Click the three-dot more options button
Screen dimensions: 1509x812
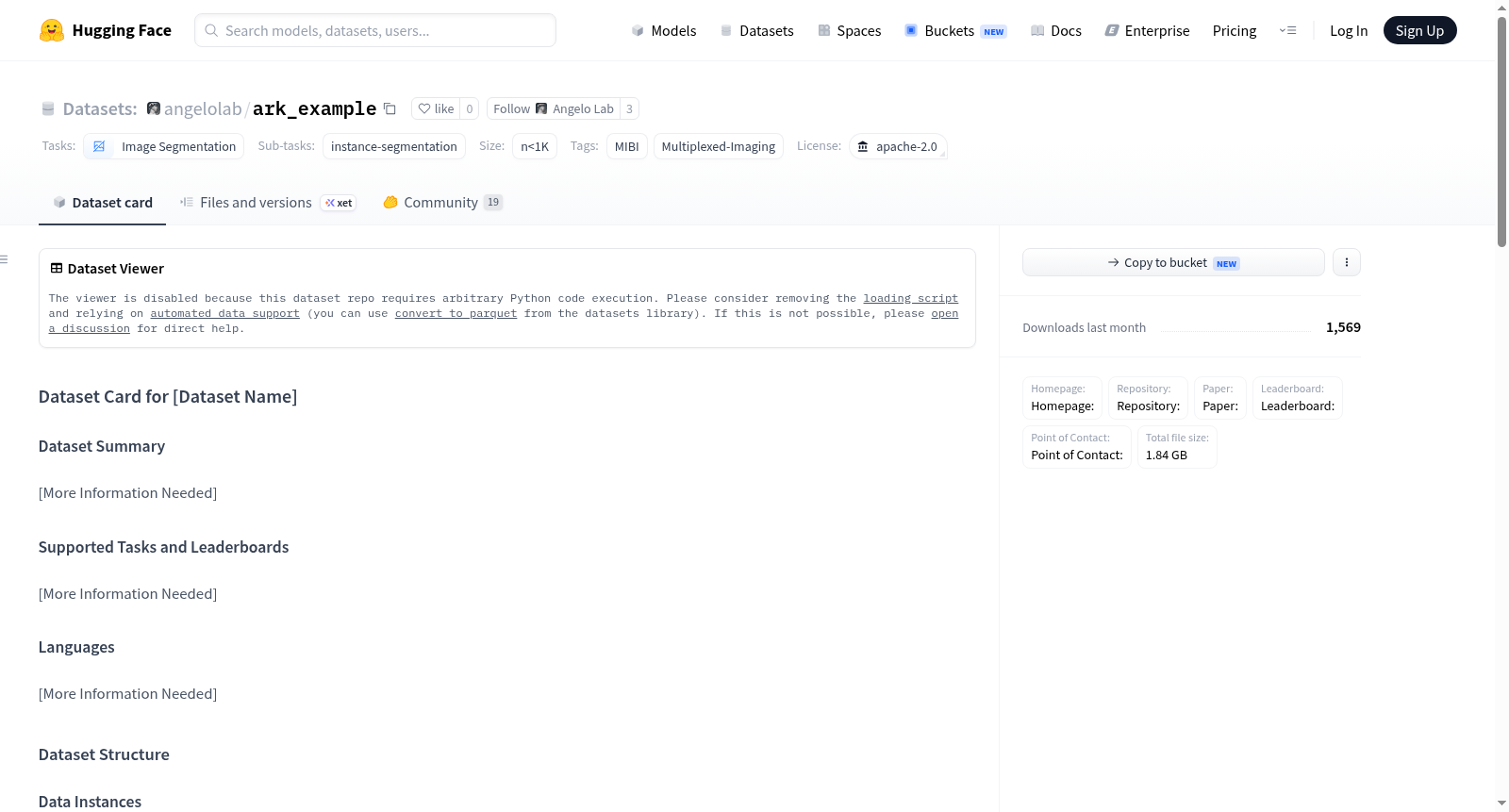(x=1347, y=262)
